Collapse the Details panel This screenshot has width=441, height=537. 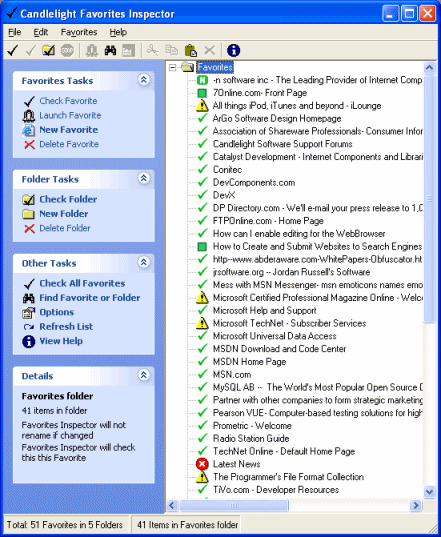pos(144,375)
